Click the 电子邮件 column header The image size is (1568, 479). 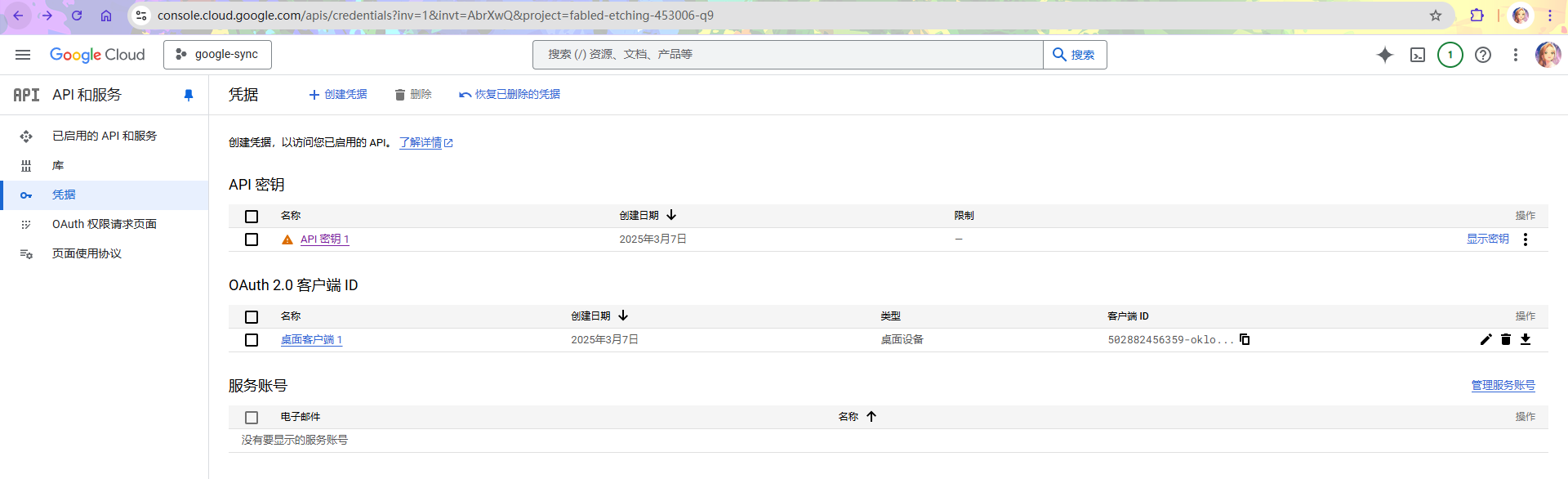point(301,417)
